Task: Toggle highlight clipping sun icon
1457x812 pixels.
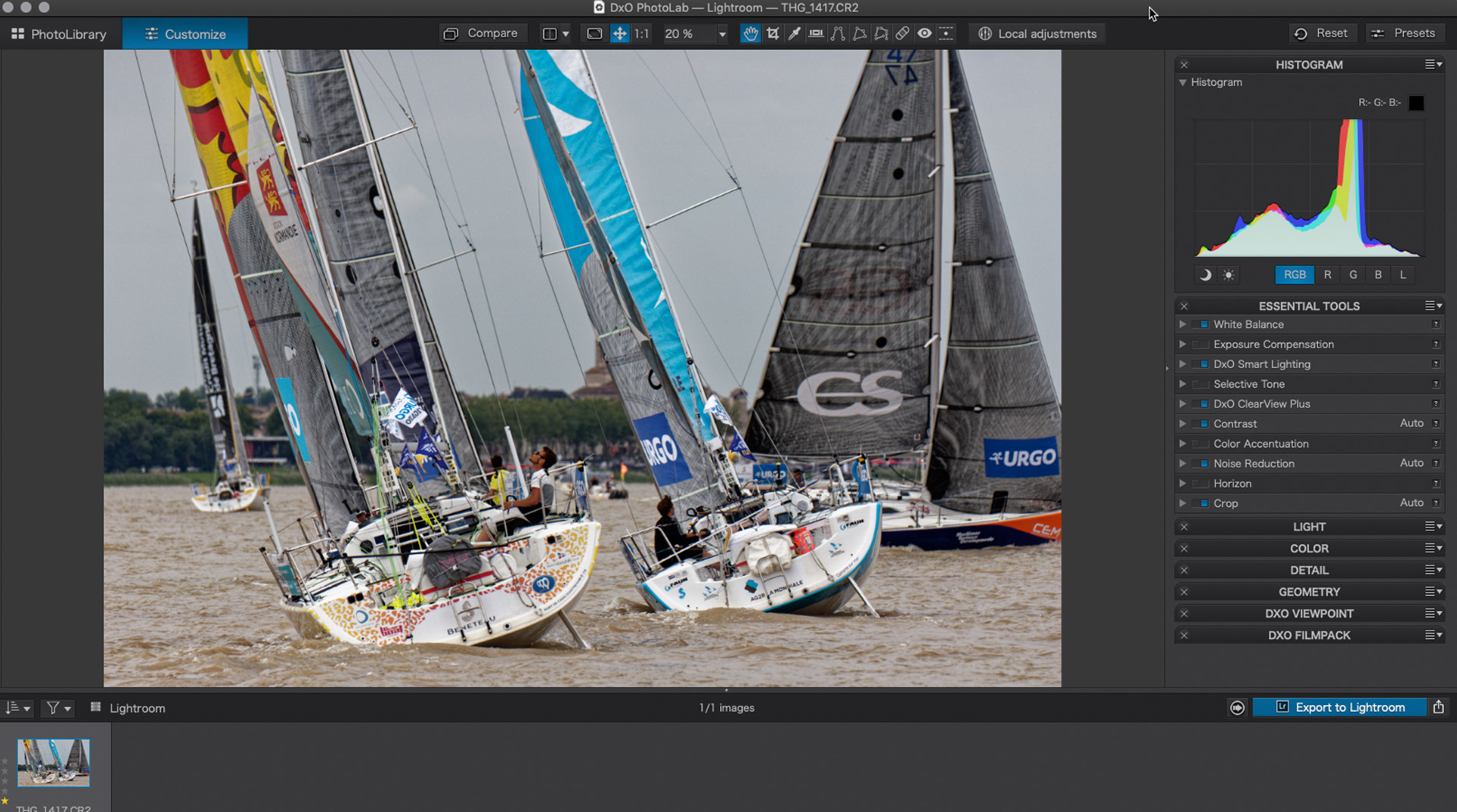Action: (x=1229, y=275)
